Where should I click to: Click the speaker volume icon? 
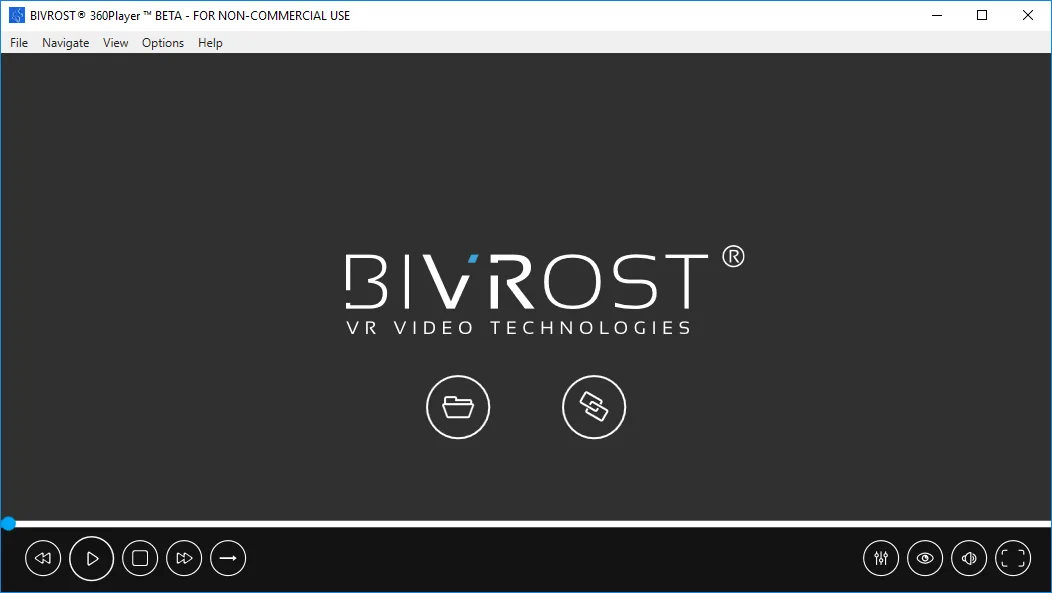[969, 558]
